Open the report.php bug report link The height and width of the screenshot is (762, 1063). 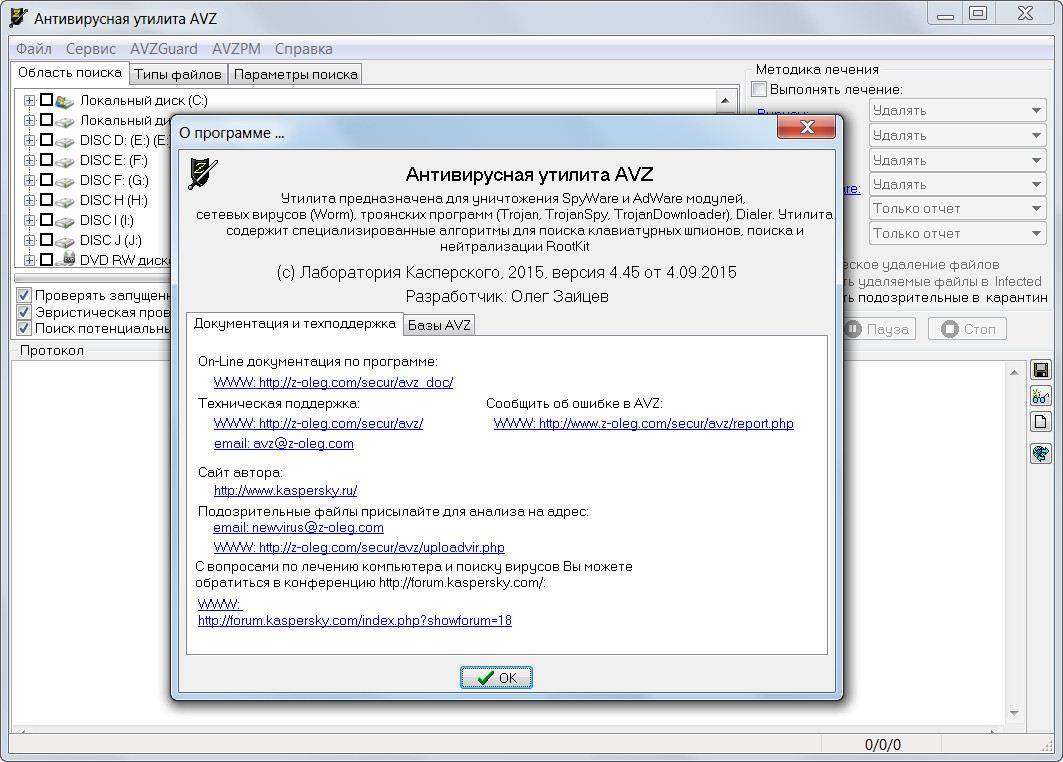tap(643, 423)
